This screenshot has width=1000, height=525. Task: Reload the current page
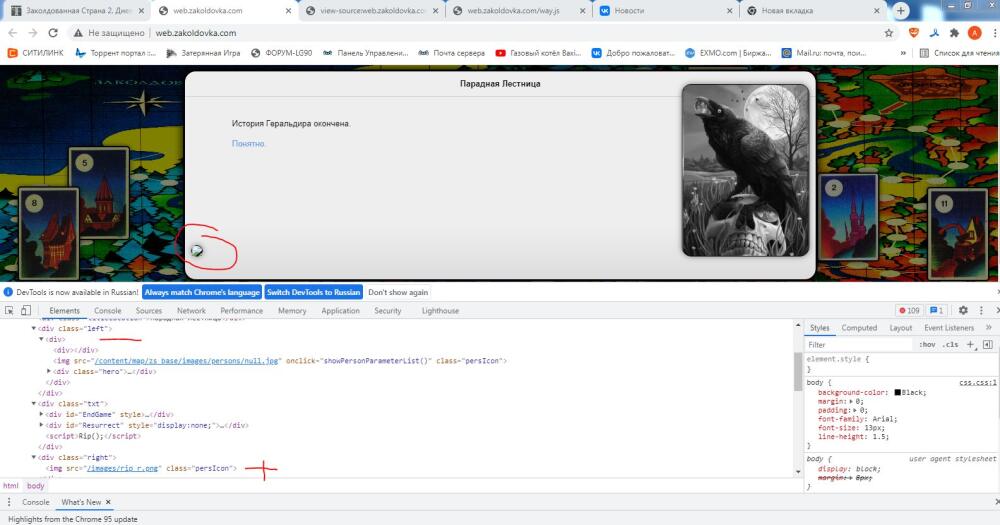pyautogui.click(x=53, y=33)
